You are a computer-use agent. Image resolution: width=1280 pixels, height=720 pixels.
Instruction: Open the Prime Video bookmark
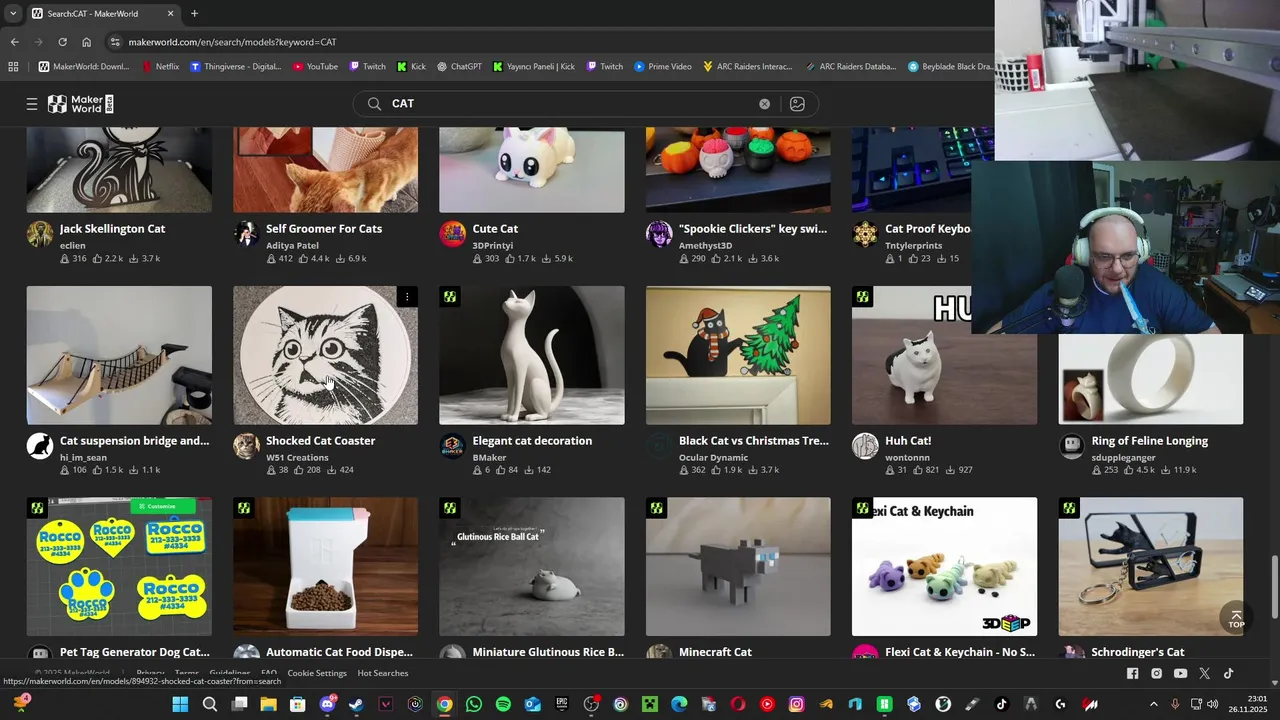pyautogui.click(x=661, y=67)
